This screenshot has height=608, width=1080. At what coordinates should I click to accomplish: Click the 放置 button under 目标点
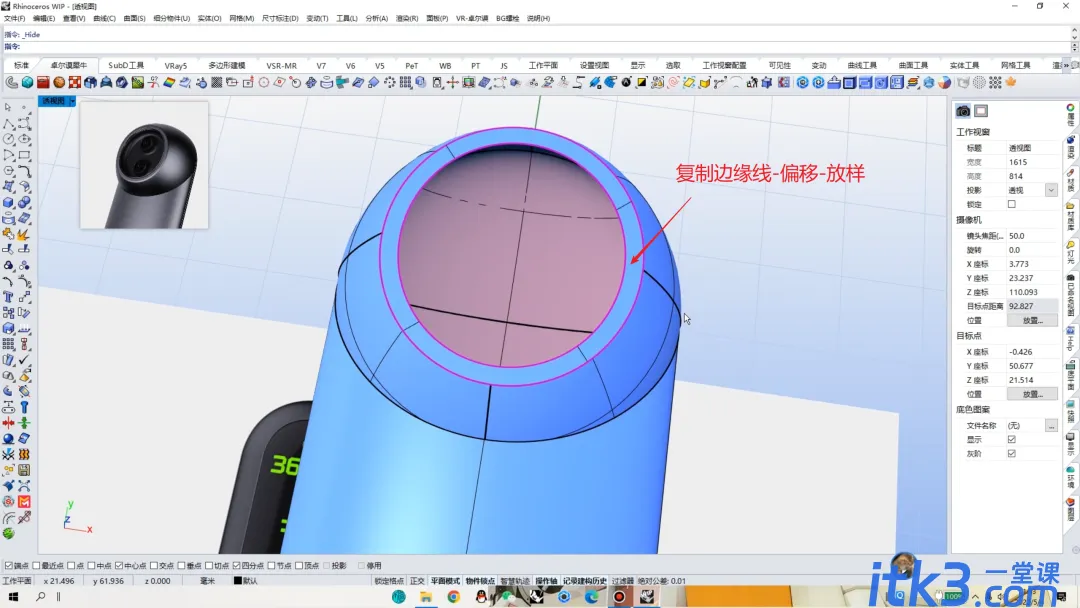[1032, 395]
